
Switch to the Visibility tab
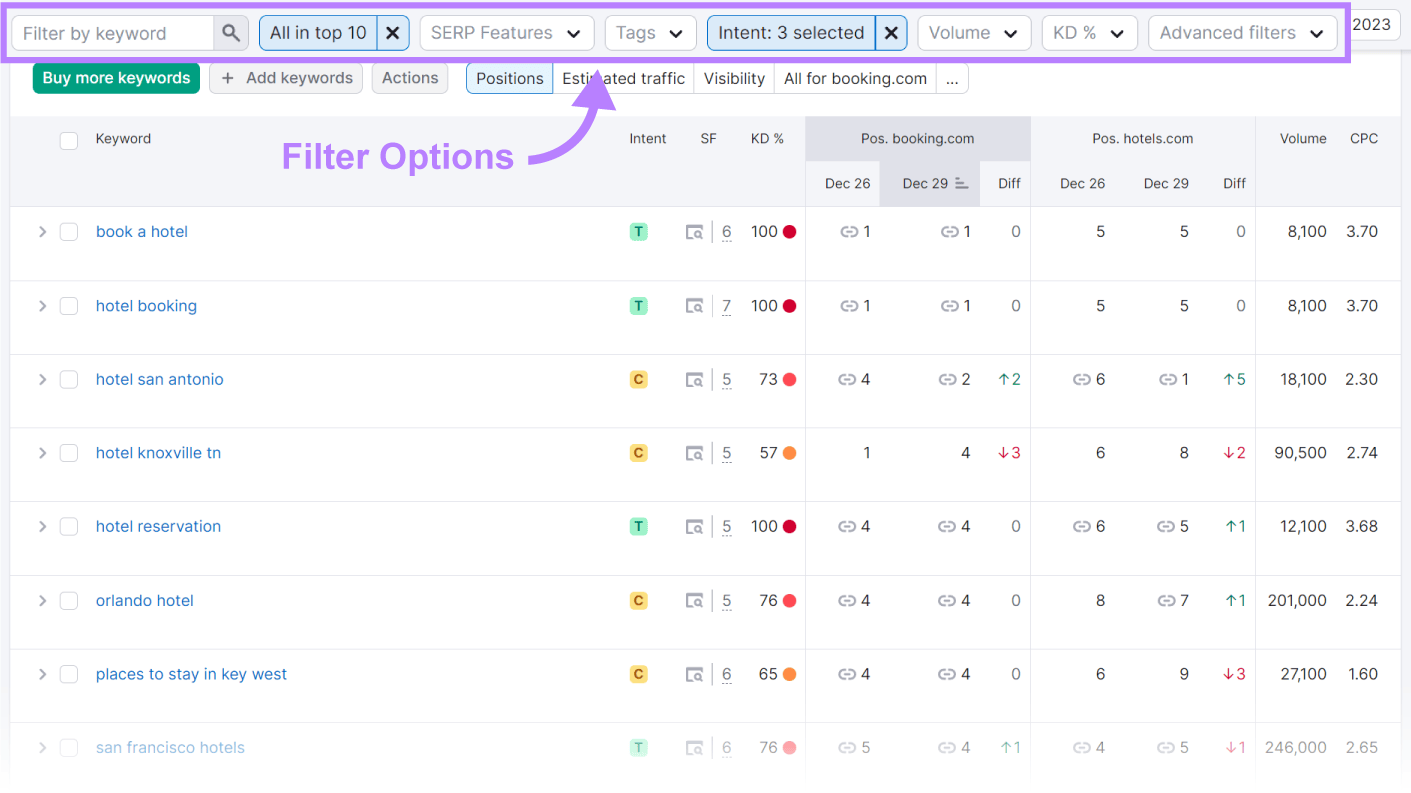[734, 78]
